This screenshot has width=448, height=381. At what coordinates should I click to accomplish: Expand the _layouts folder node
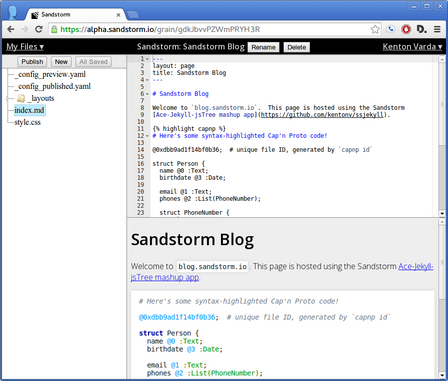click(8, 98)
